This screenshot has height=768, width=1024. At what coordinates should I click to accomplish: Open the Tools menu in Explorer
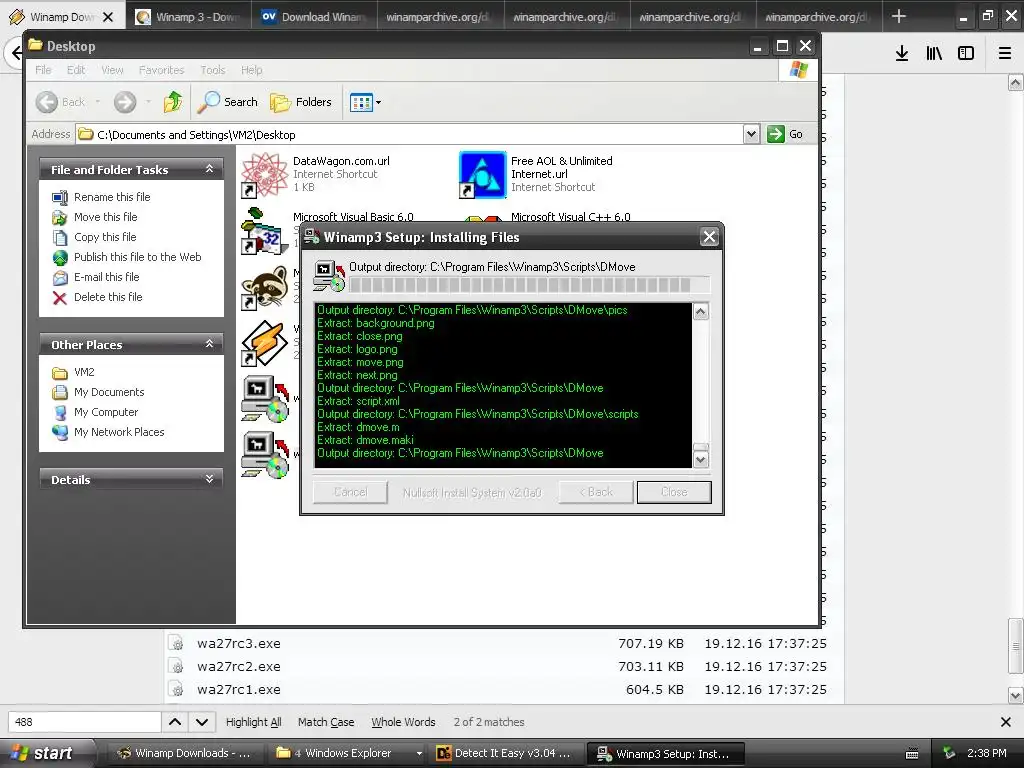[x=213, y=70]
